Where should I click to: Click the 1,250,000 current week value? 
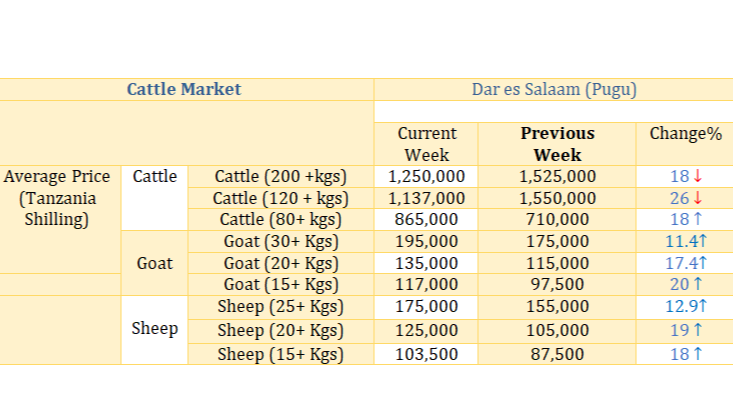point(426,177)
